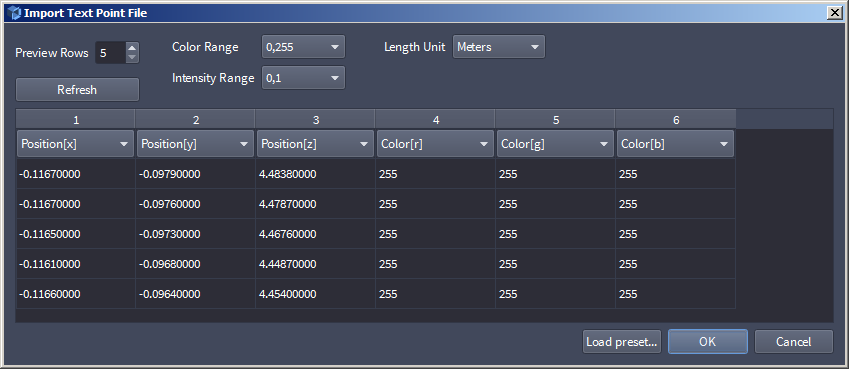Click the application icon in title bar

[x=15, y=13]
